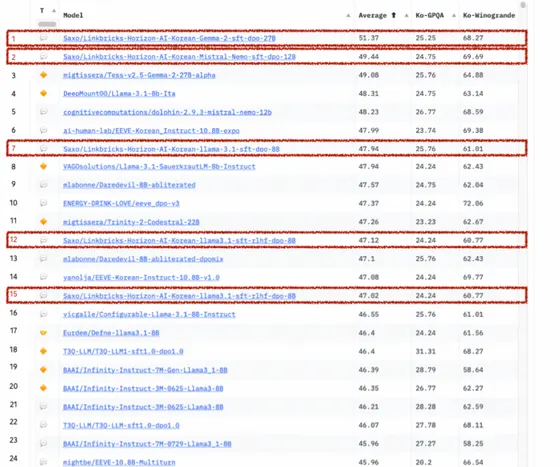Click the orange diamond icon next to migtissera/Tess-v2.5-Gemma-2-27B-alpha
This screenshot has width=560, height=467.
[x=44, y=75]
